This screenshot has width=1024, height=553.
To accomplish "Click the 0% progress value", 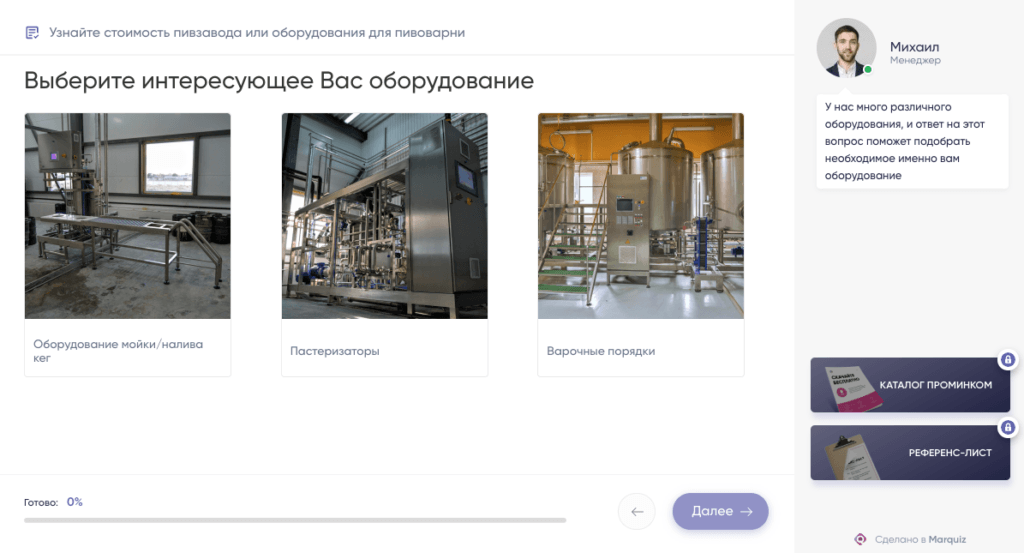I will click(x=74, y=502).
